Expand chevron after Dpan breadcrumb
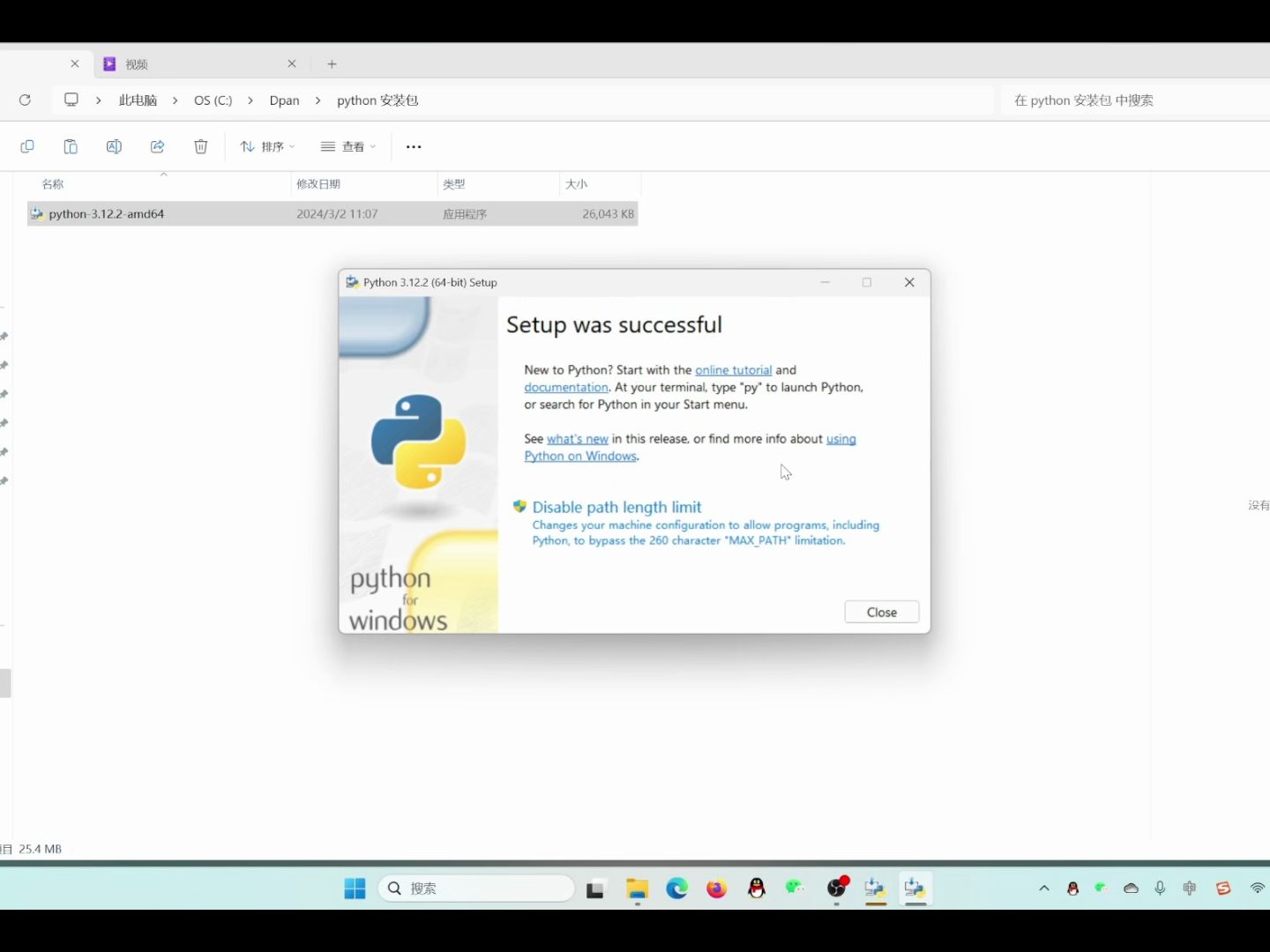This screenshot has width=1270, height=952. 317,100
